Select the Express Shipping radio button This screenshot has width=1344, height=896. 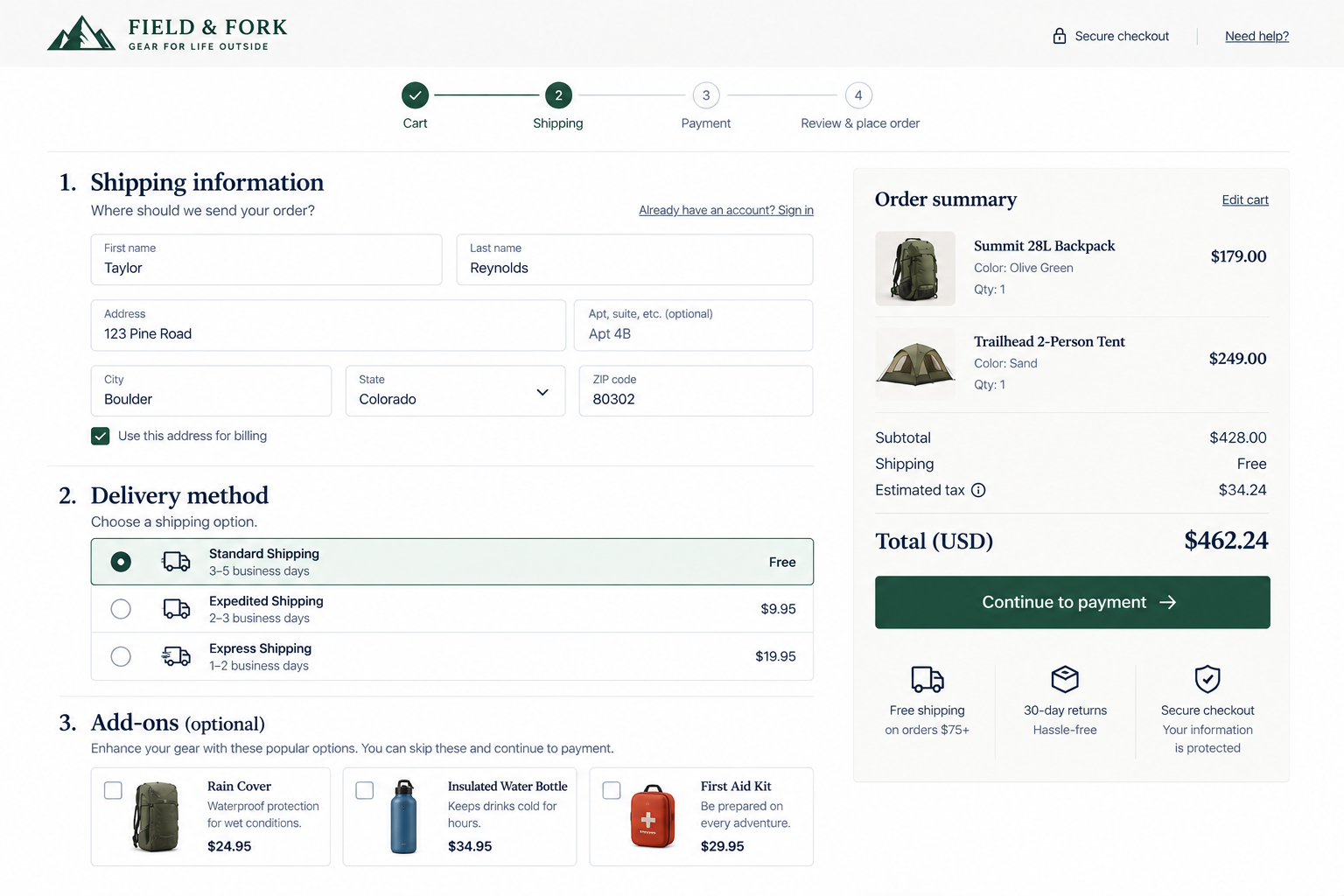pos(121,656)
